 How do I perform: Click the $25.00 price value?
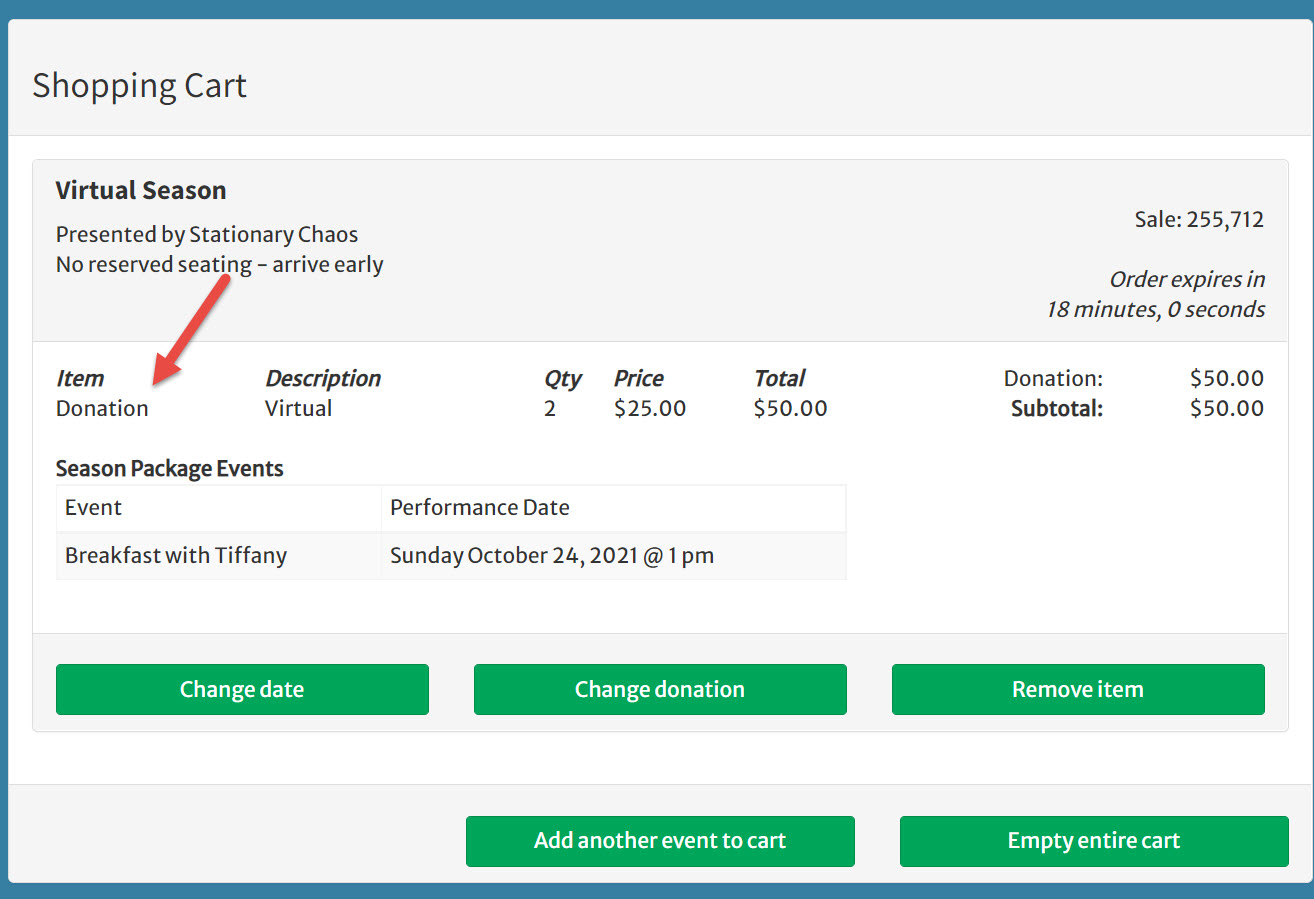[650, 409]
